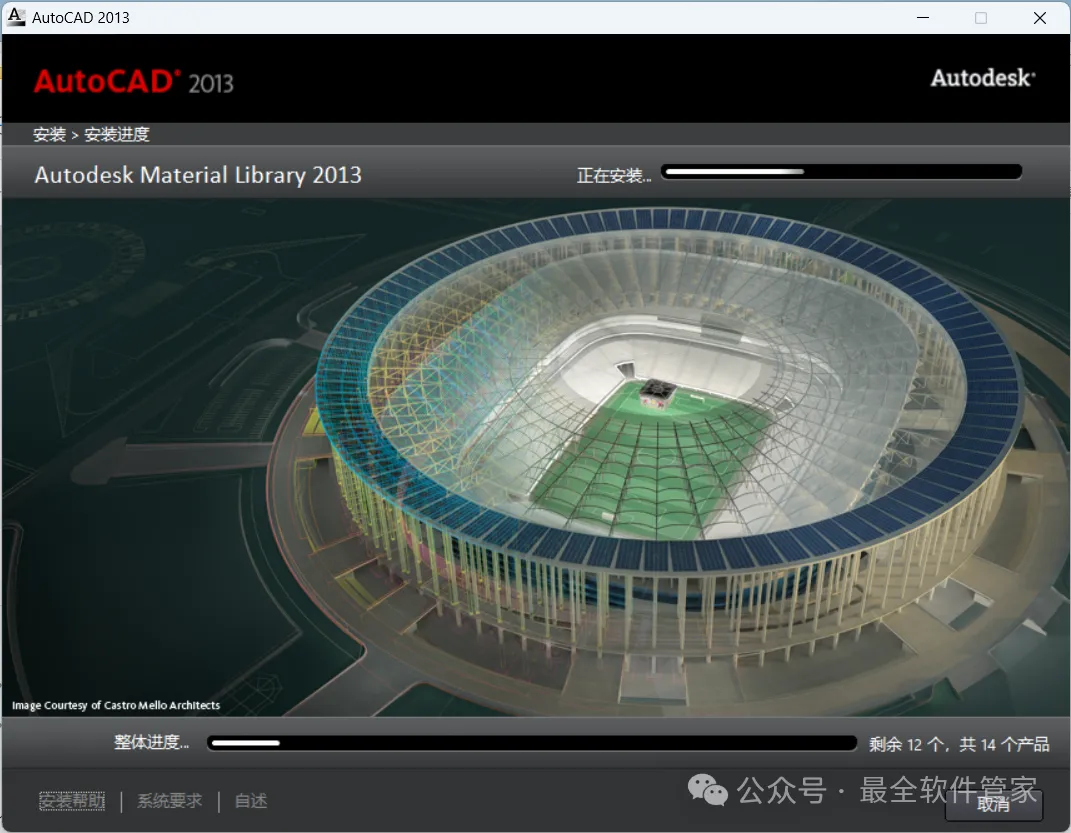The height and width of the screenshot is (833, 1071).
Task: Open the 安装帮助 installation help link
Action: 72,800
